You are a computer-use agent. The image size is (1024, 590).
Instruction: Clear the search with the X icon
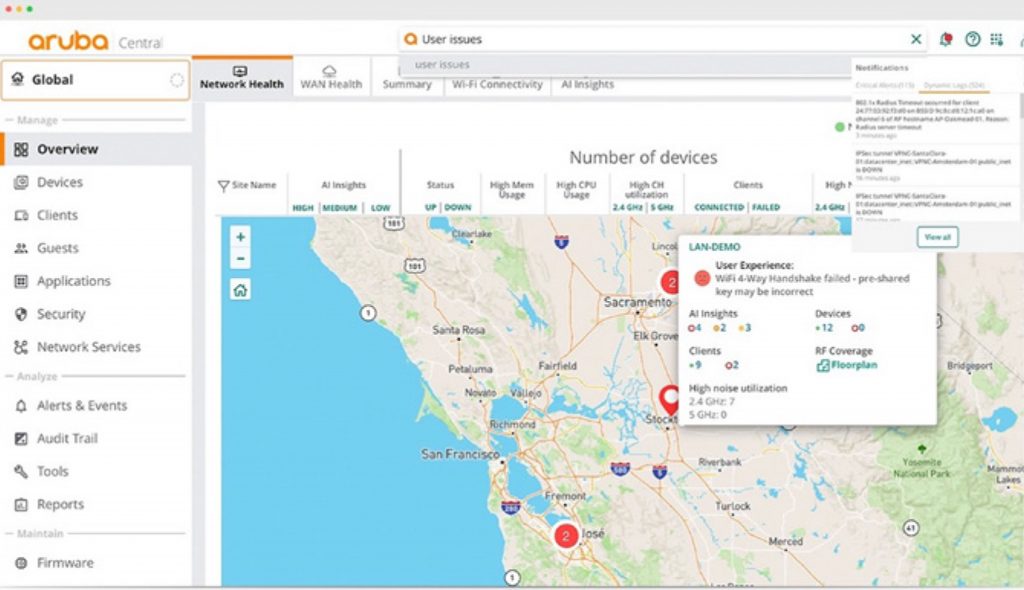(916, 39)
